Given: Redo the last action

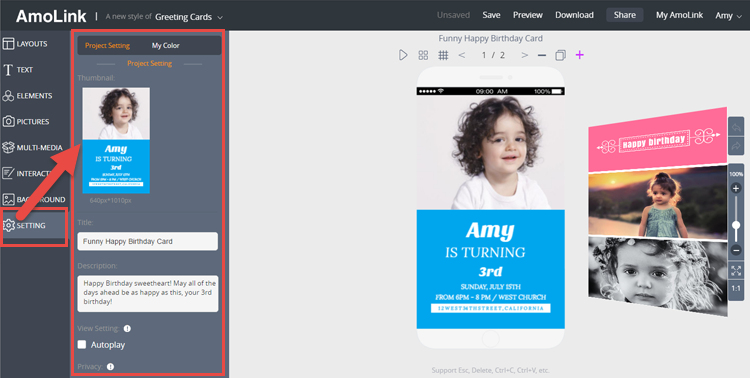Looking at the screenshot, I should point(736,146).
